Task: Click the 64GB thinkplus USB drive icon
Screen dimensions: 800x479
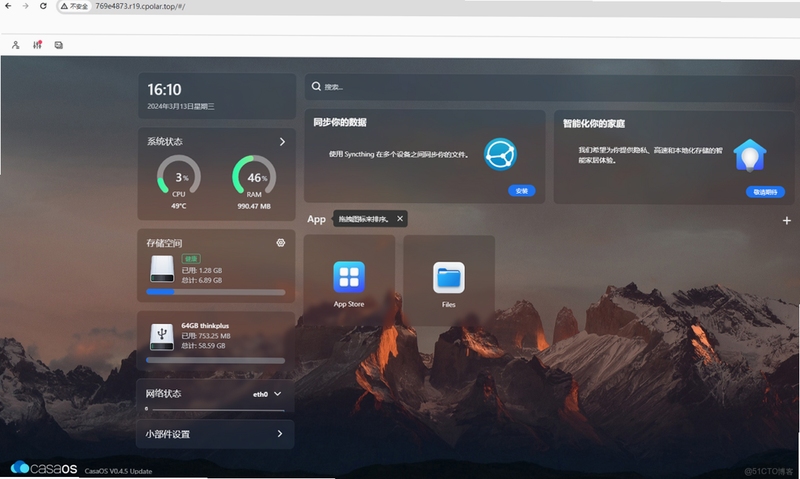Action: coord(162,337)
